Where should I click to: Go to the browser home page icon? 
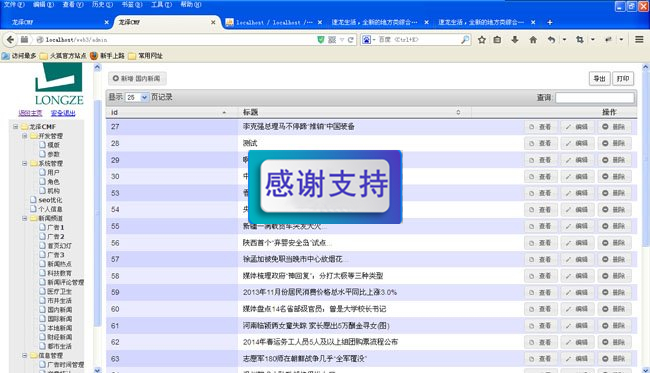point(533,40)
